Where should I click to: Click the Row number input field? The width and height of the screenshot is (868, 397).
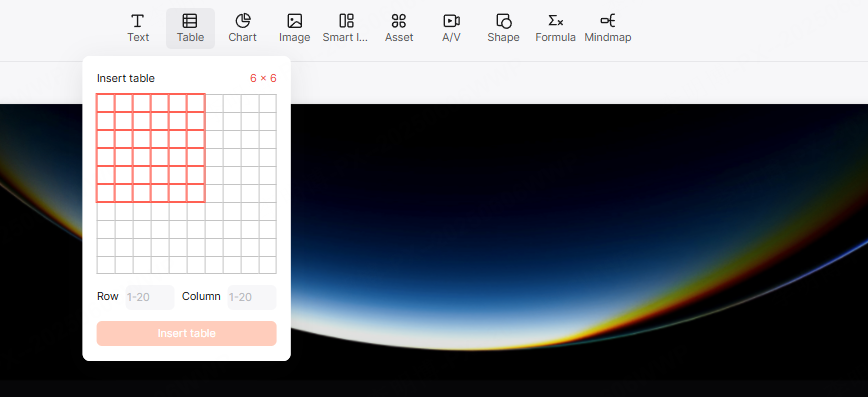tap(150, 297)
